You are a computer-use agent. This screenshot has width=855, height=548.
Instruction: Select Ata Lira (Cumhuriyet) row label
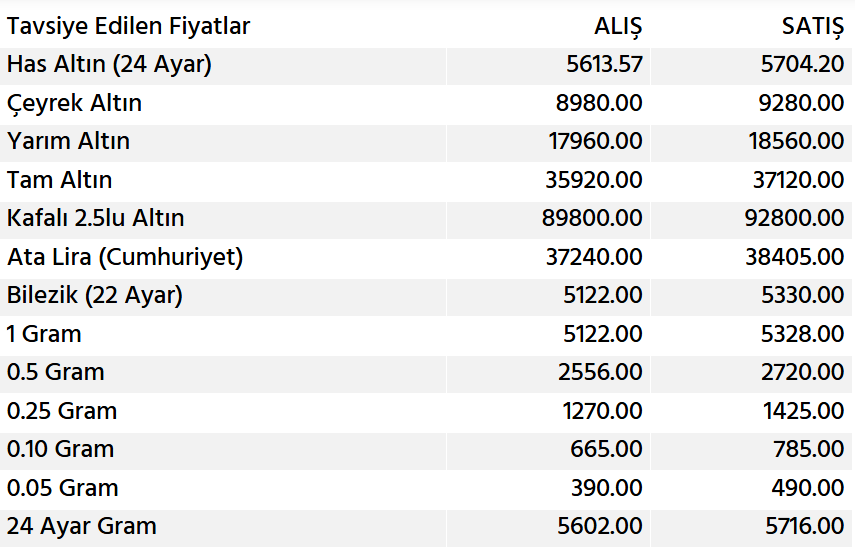(125, 257)
